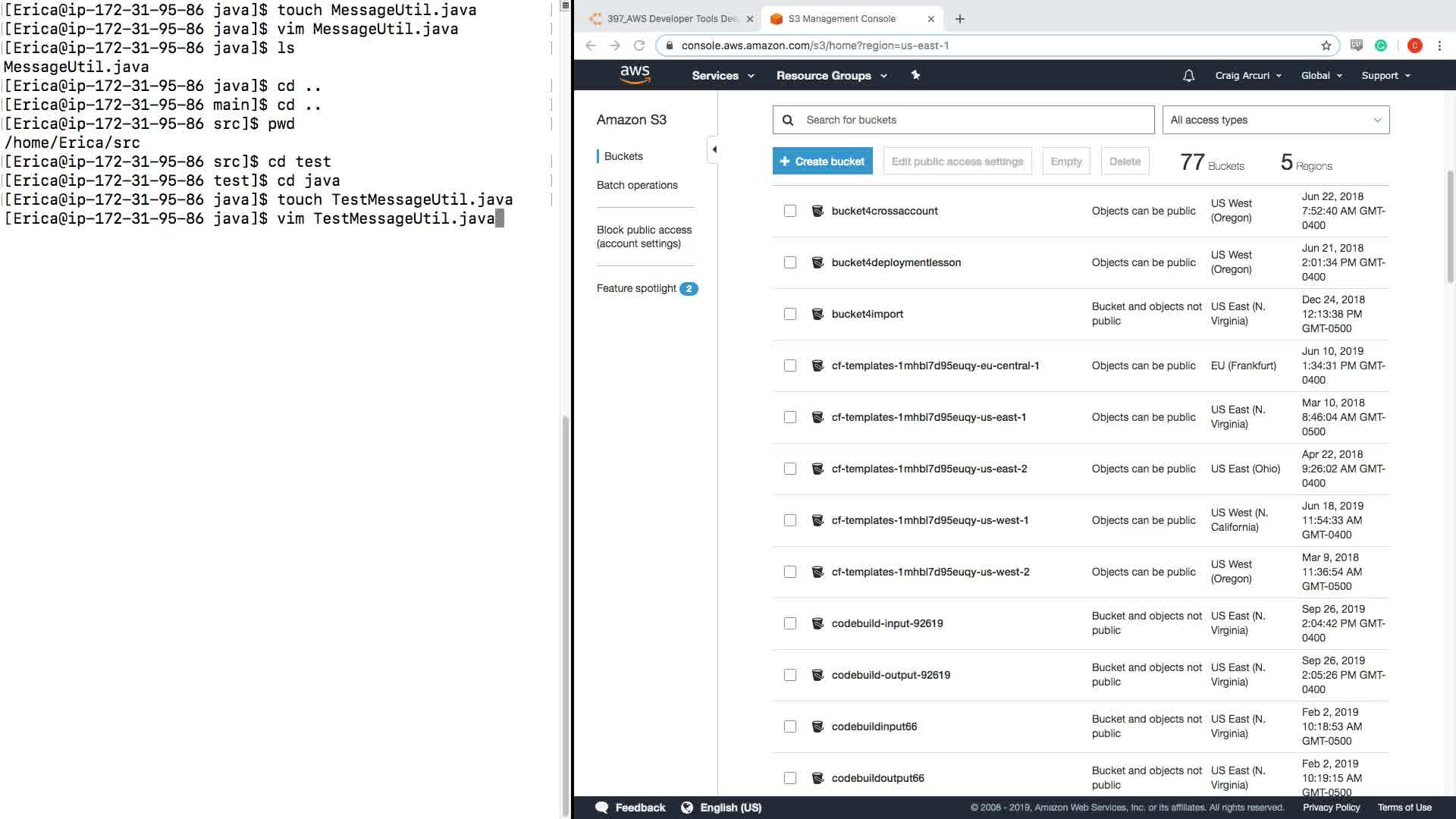Open the bucket4deploymentlesson bucket link

(896, 262)
